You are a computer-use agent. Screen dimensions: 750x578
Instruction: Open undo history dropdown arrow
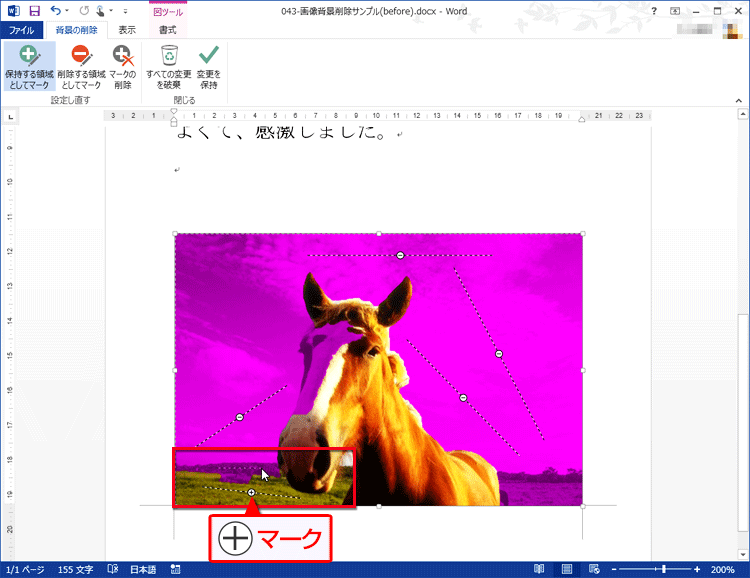(67, 11)
